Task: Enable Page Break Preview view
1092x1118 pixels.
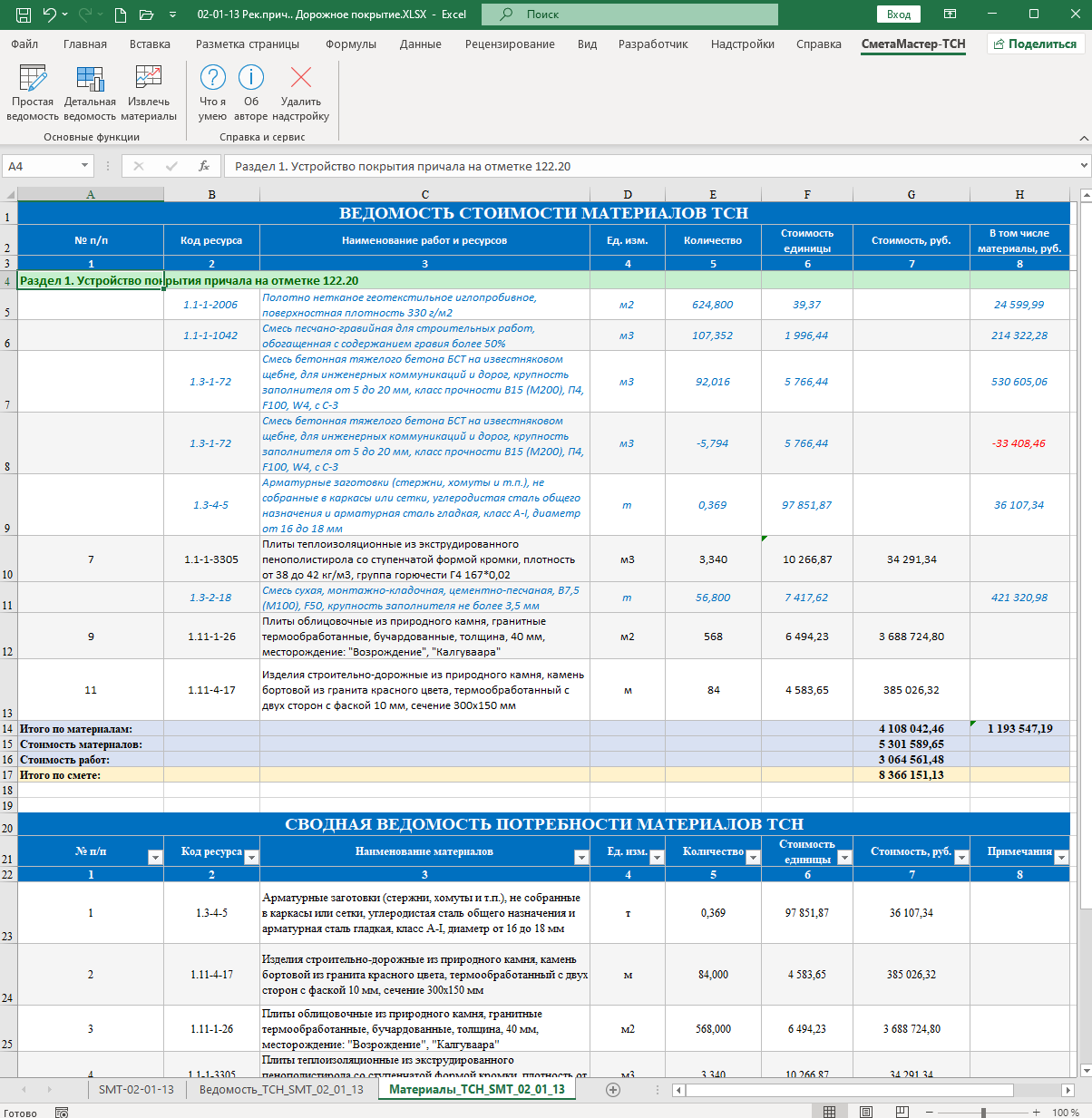Action: (x=902, y=1112)
